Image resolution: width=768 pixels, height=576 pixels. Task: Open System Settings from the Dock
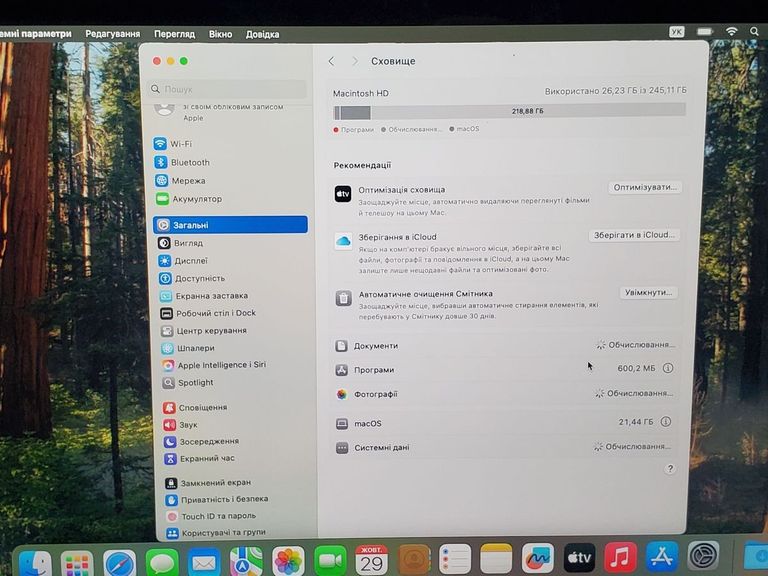(x=703, y=556)
